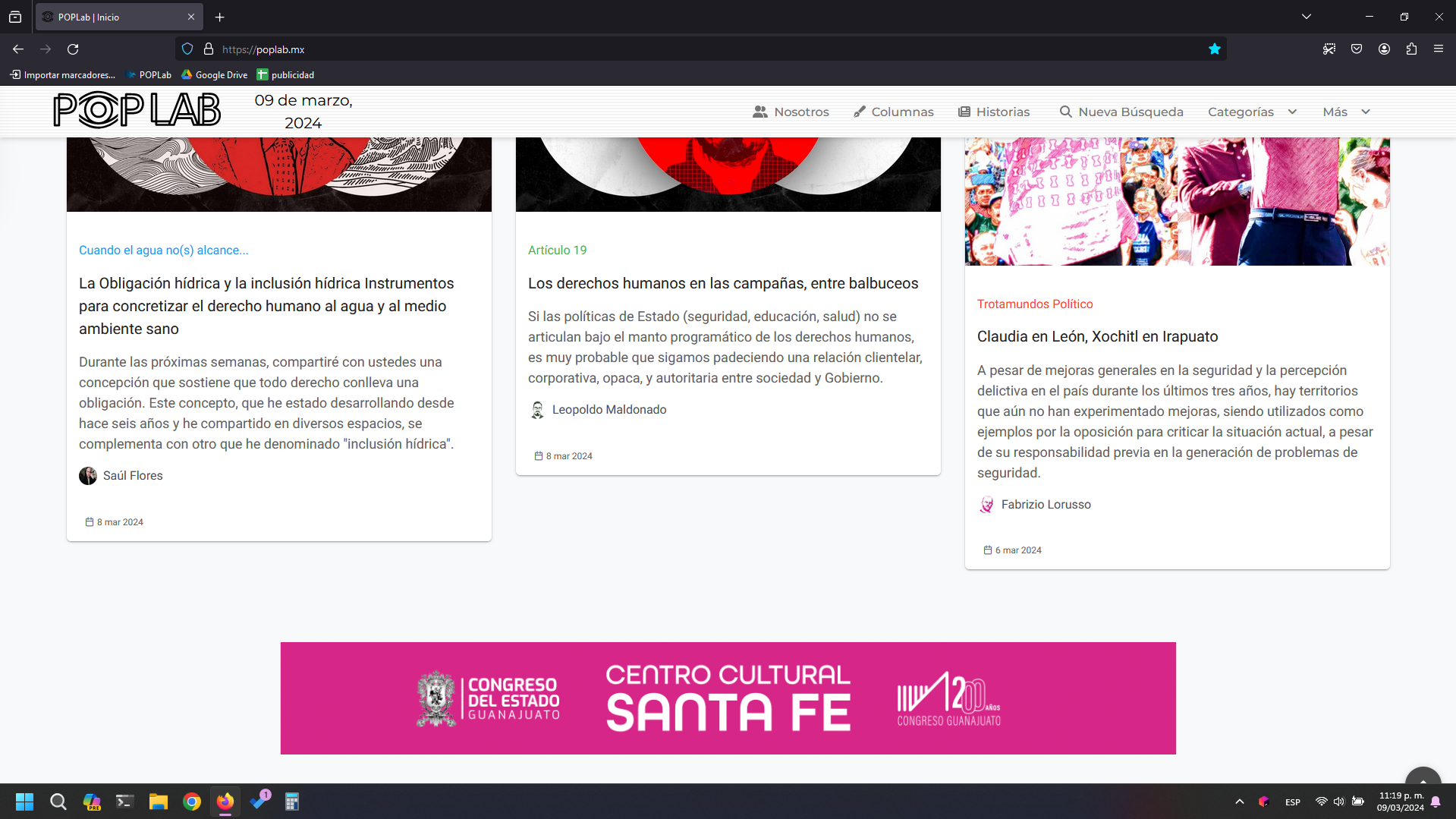Open the Firefox extensions puzzle icon
1456x819 pixels.
point(1411,49)
